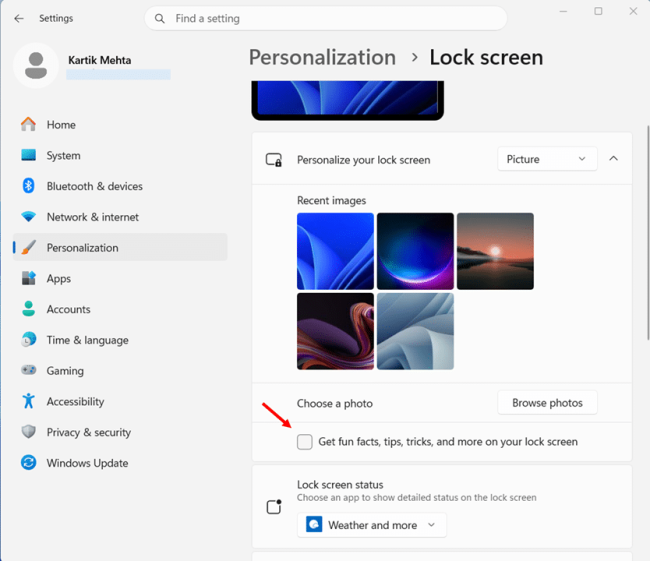Open Accessibility settings
650x561 pixels.
pyautogui.click(x=120, y=401)
